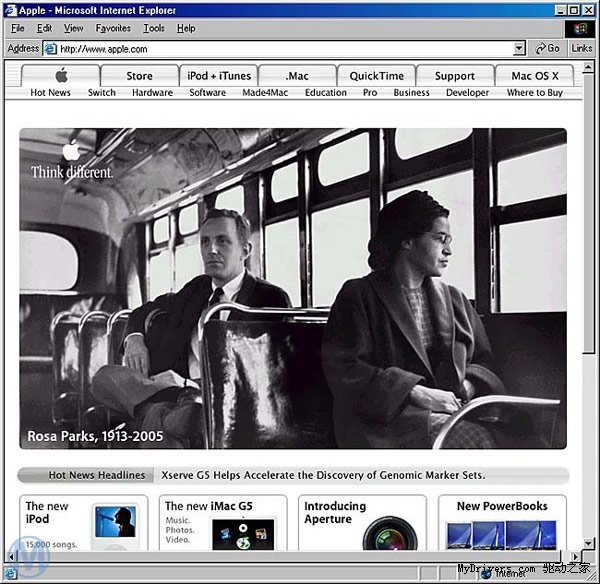The height and width of the screenshot is (584, 600).
Task: Switch to the .Mac tab
Action: (x=297, y=76)
